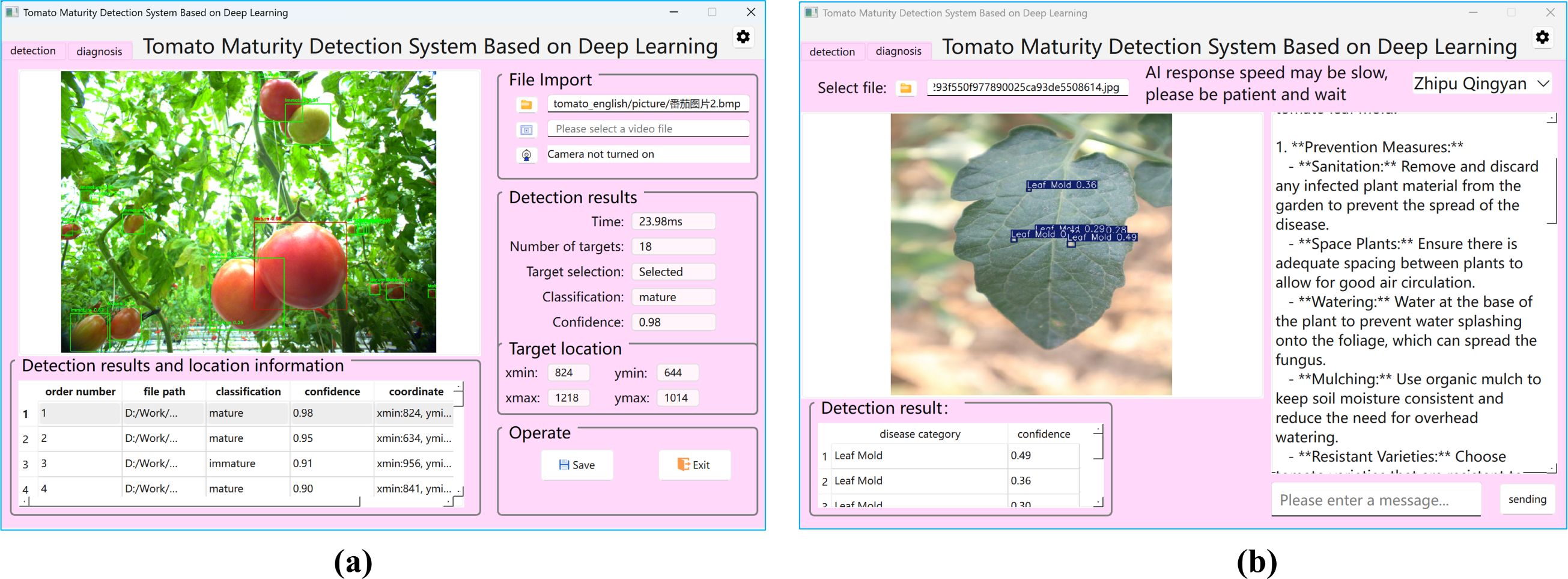The image size is (1568, 579).
Task: Click the folder icon in File Import
Action: [526, 105]
